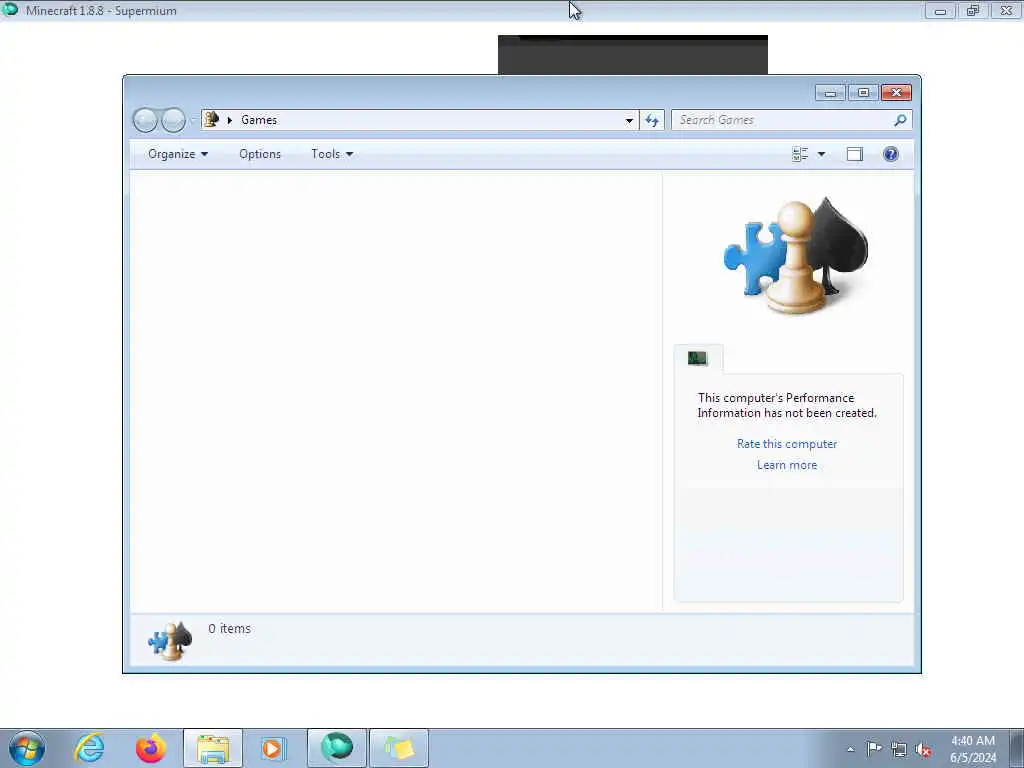
Task: Click the Games folder icon in address bar
Action: click(212, 120)
